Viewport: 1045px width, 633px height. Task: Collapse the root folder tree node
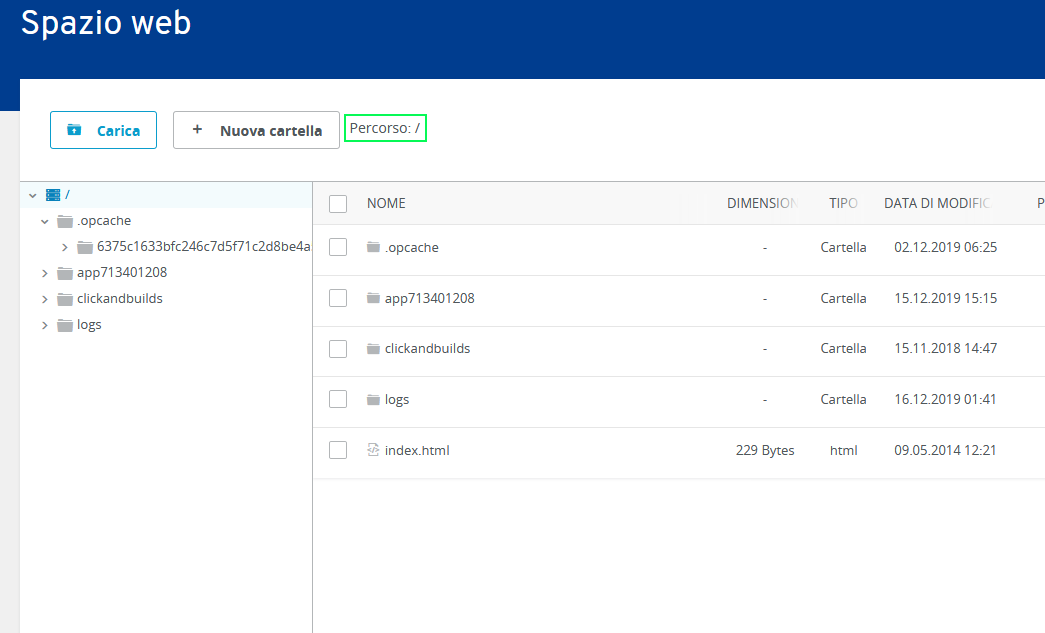coord(33,195)
